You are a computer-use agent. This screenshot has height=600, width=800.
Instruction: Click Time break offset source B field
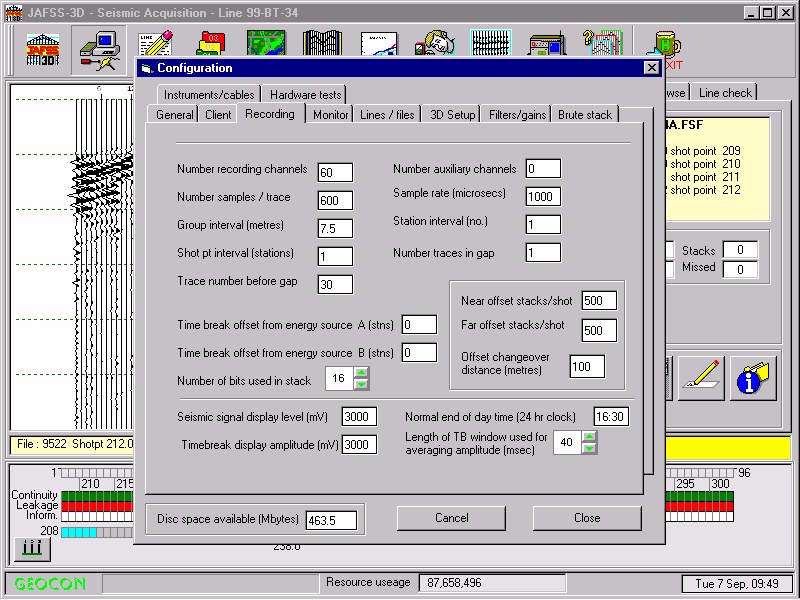click(x=419, y=353)
